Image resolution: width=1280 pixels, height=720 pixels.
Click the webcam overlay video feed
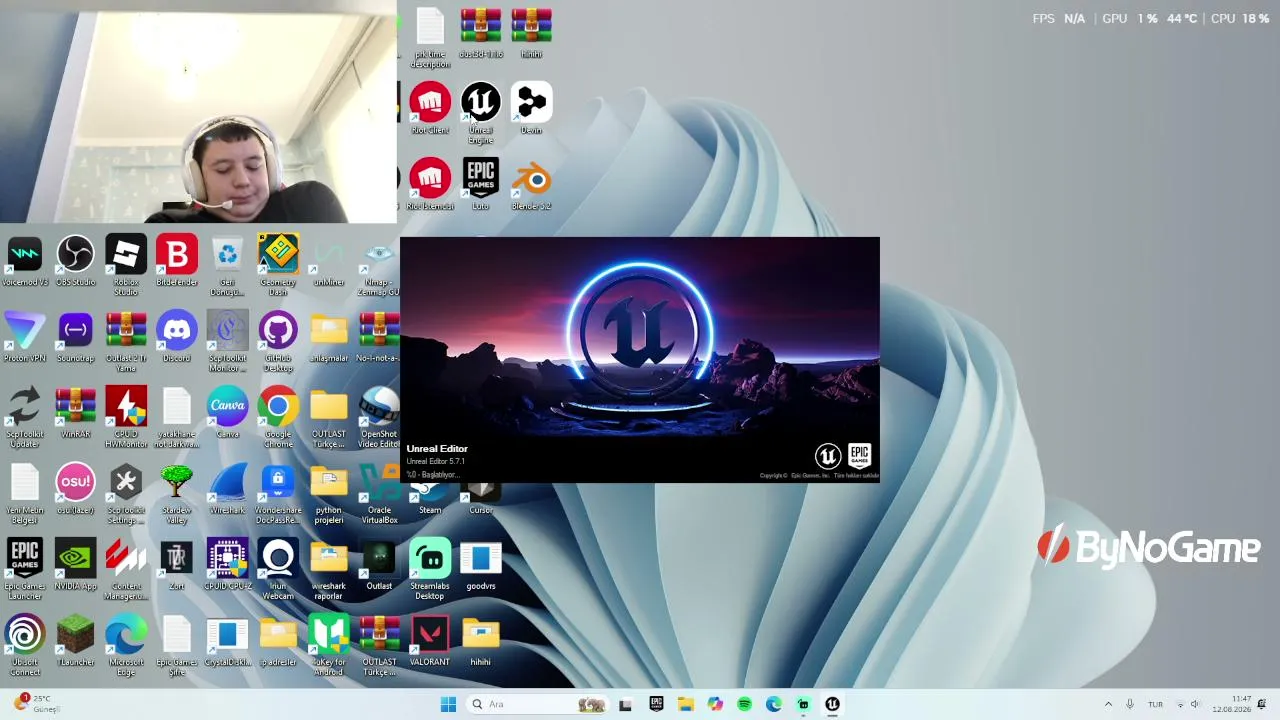pyautogui.click(x=198, y=112)
